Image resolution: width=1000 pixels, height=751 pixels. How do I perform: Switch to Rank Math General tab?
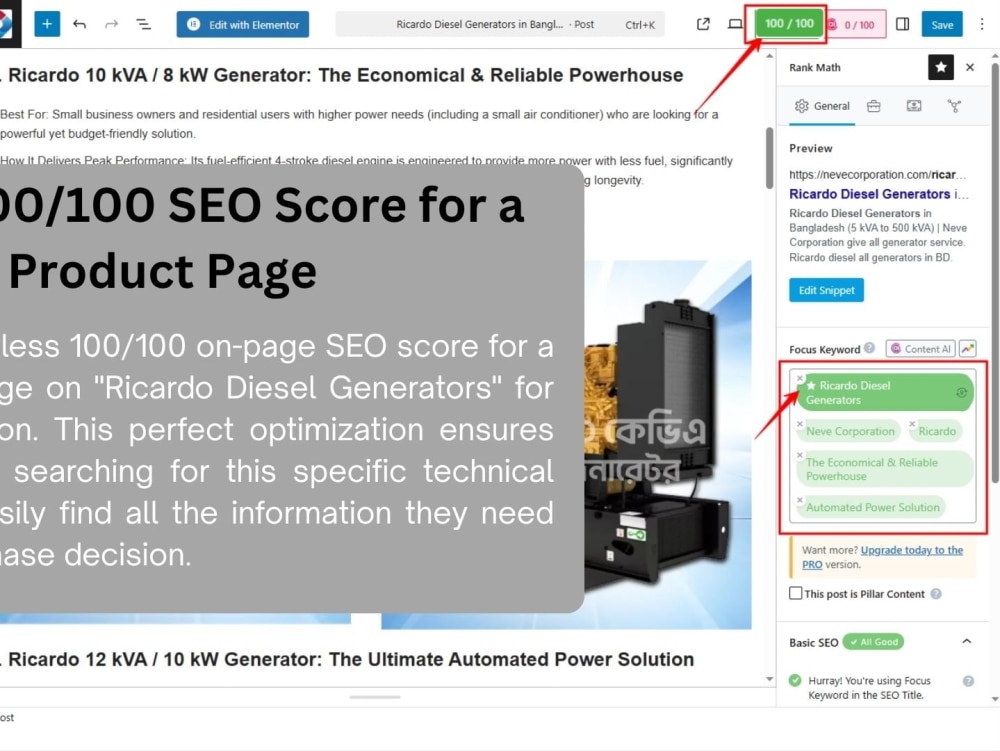(822, 106)
